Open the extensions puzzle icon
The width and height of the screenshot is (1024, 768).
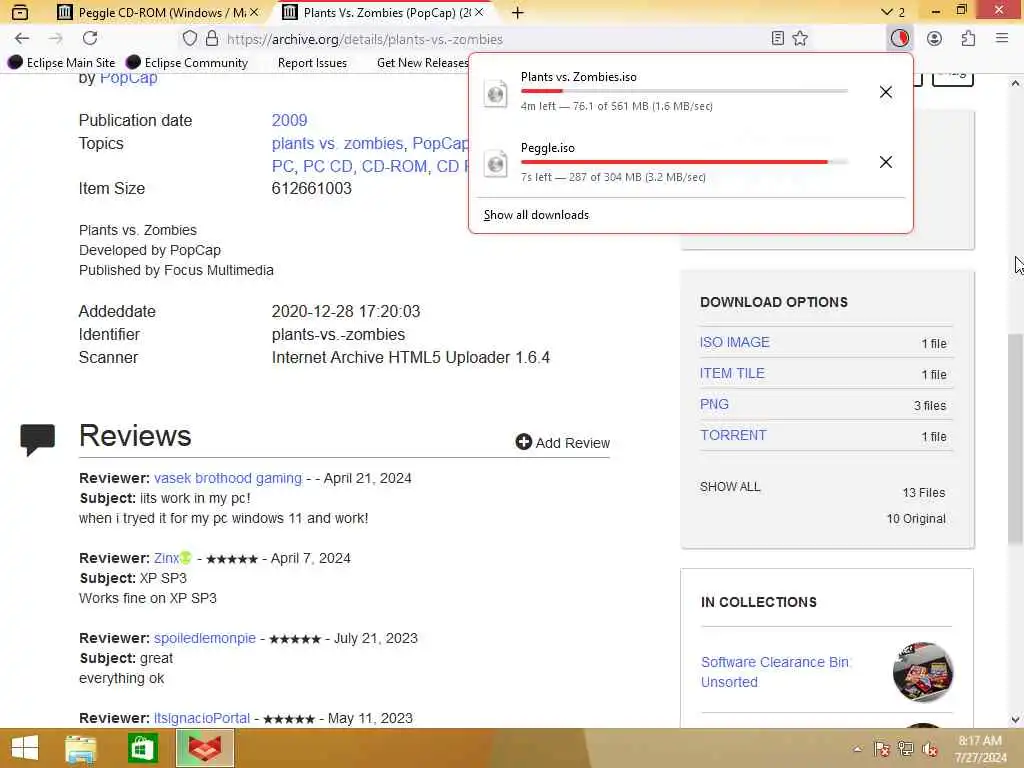pyautogui.click(x=968, y=39)
